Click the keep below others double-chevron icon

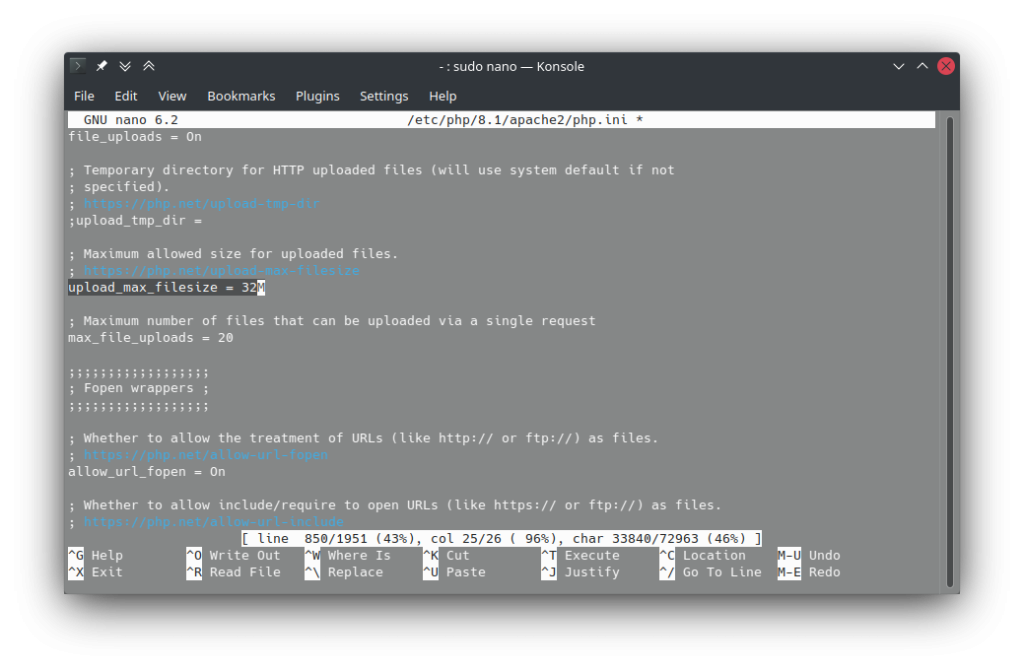[x=125, y=66]
